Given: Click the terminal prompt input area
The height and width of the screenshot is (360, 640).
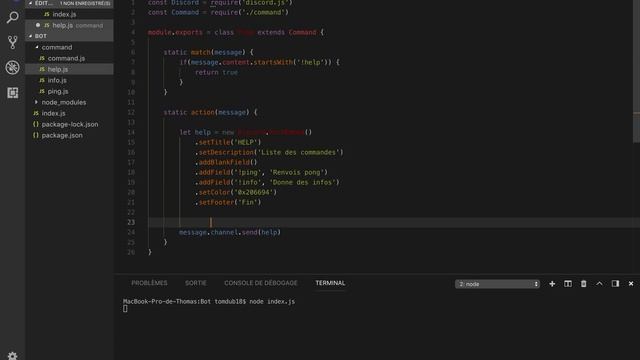Looking at the screenshot, I should [x=125, y=309].
